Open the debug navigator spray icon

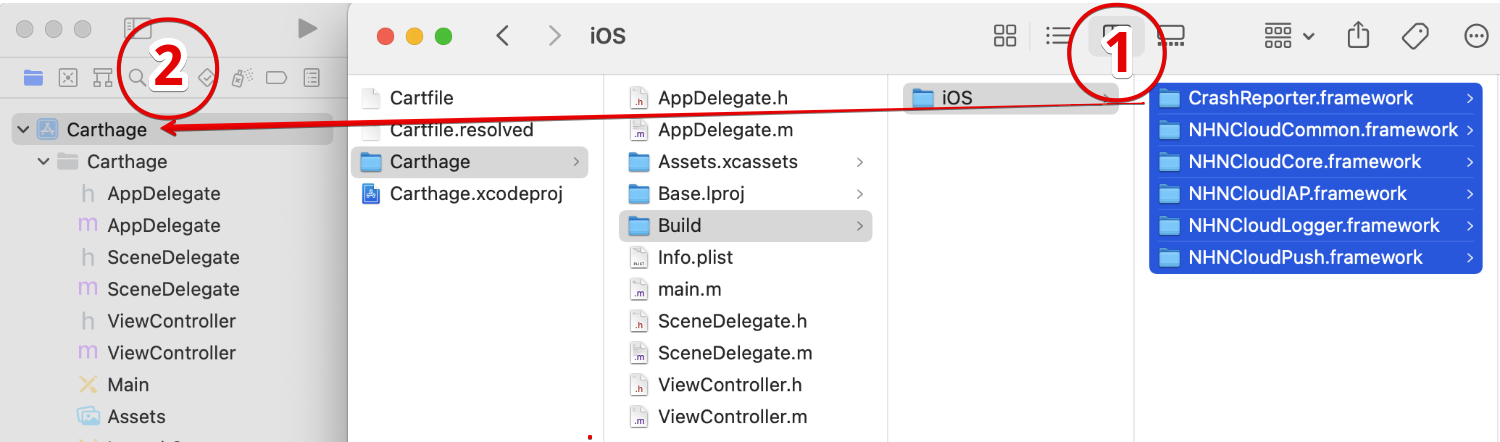point(241,77)
